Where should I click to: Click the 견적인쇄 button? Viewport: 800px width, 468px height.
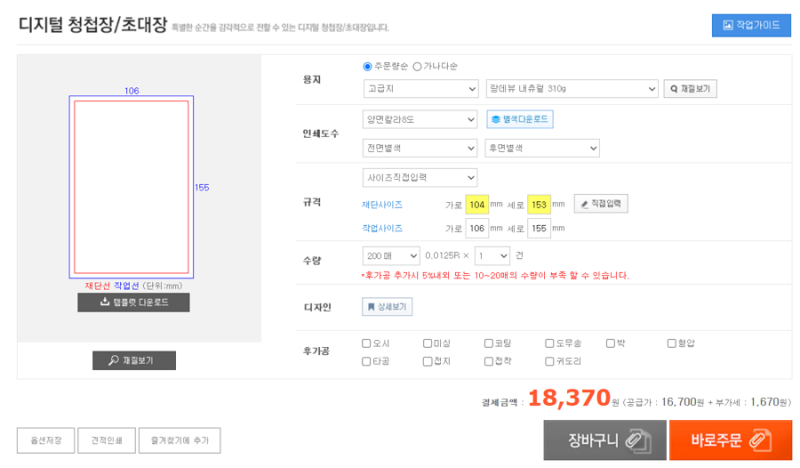tap(107, 440)
